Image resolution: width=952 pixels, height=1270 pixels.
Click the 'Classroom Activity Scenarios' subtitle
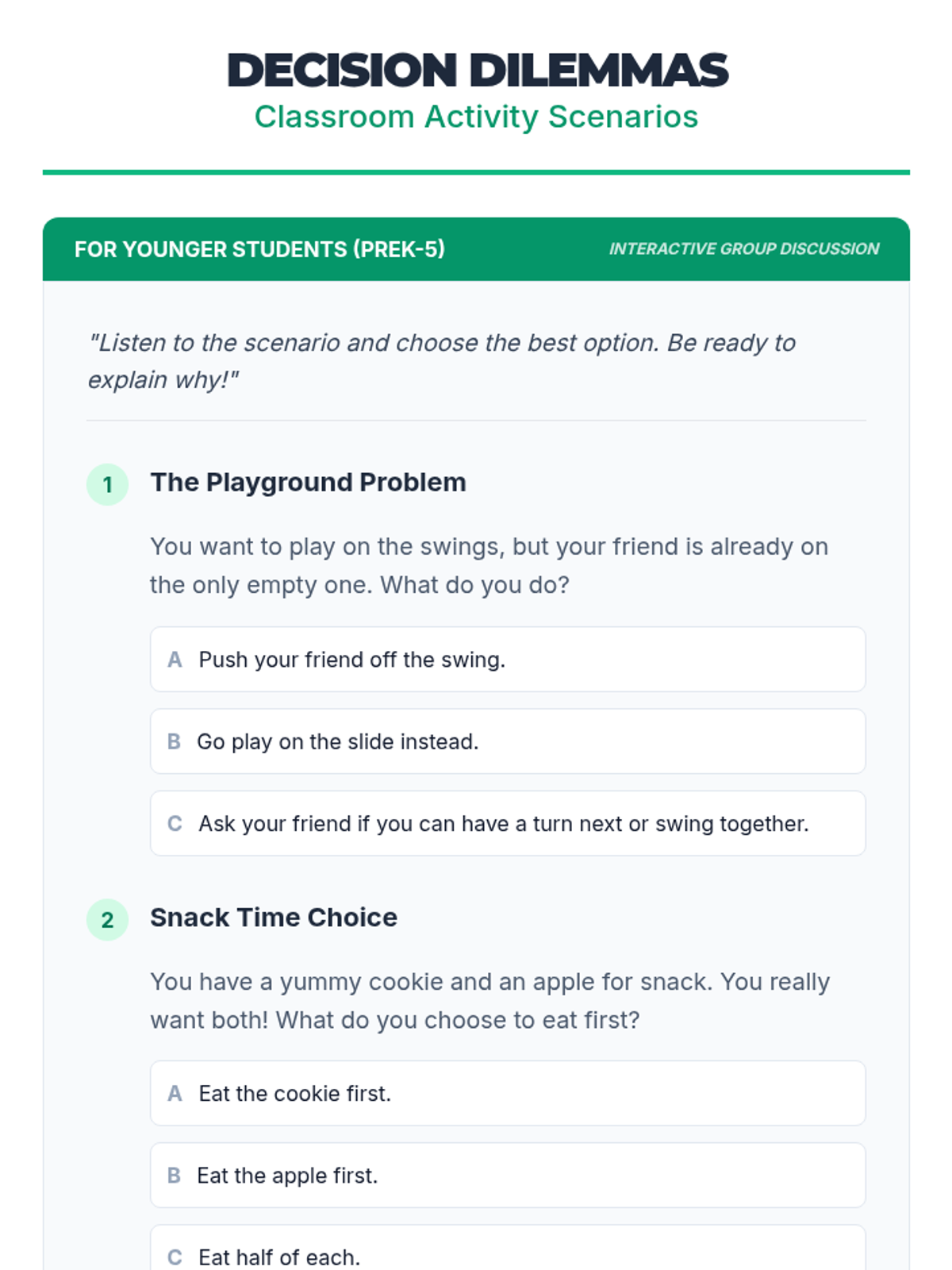[x=476, y=117]
